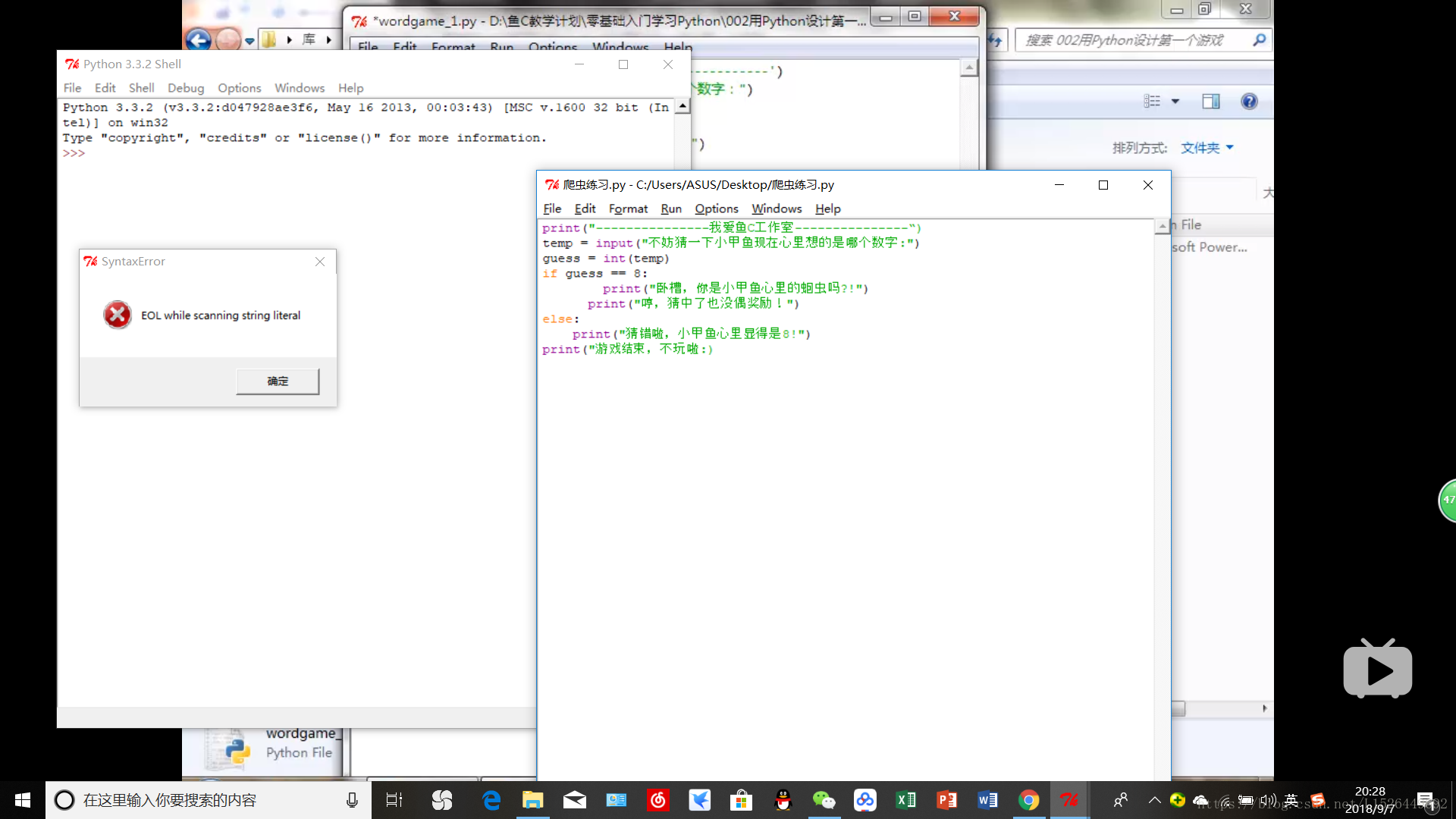Open Baidu Netdisk icon in taskbar

tap(865, 800)
